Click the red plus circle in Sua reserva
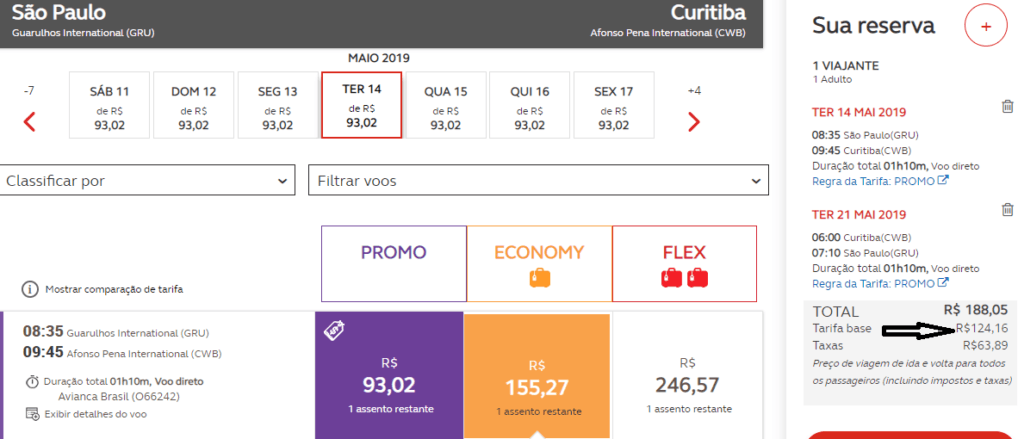 coord(986,26)
